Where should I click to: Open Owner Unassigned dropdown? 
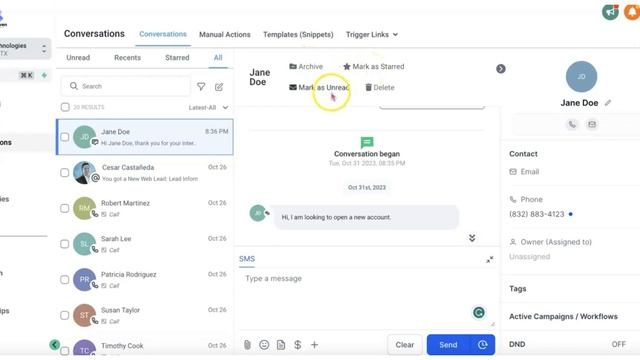pos(529,257)
